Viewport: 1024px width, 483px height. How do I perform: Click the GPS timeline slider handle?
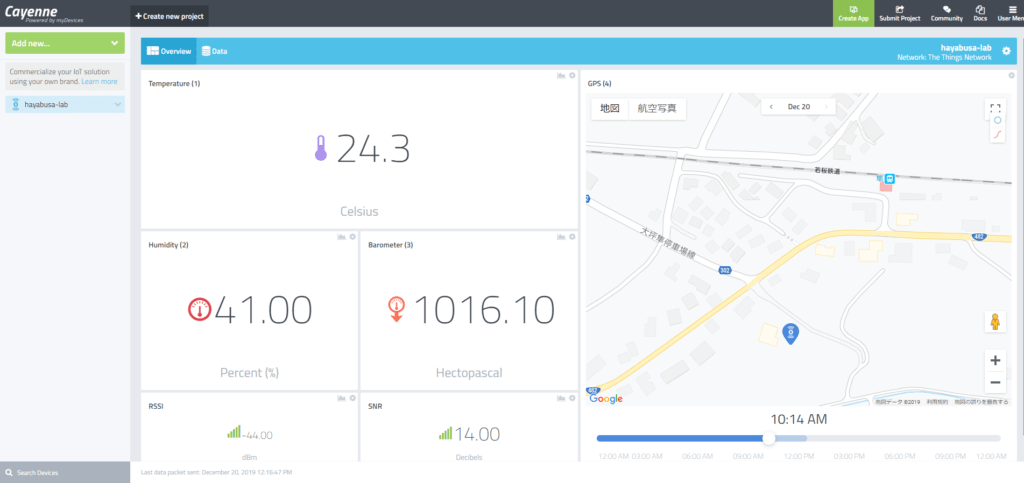click(x=768, y=438)
